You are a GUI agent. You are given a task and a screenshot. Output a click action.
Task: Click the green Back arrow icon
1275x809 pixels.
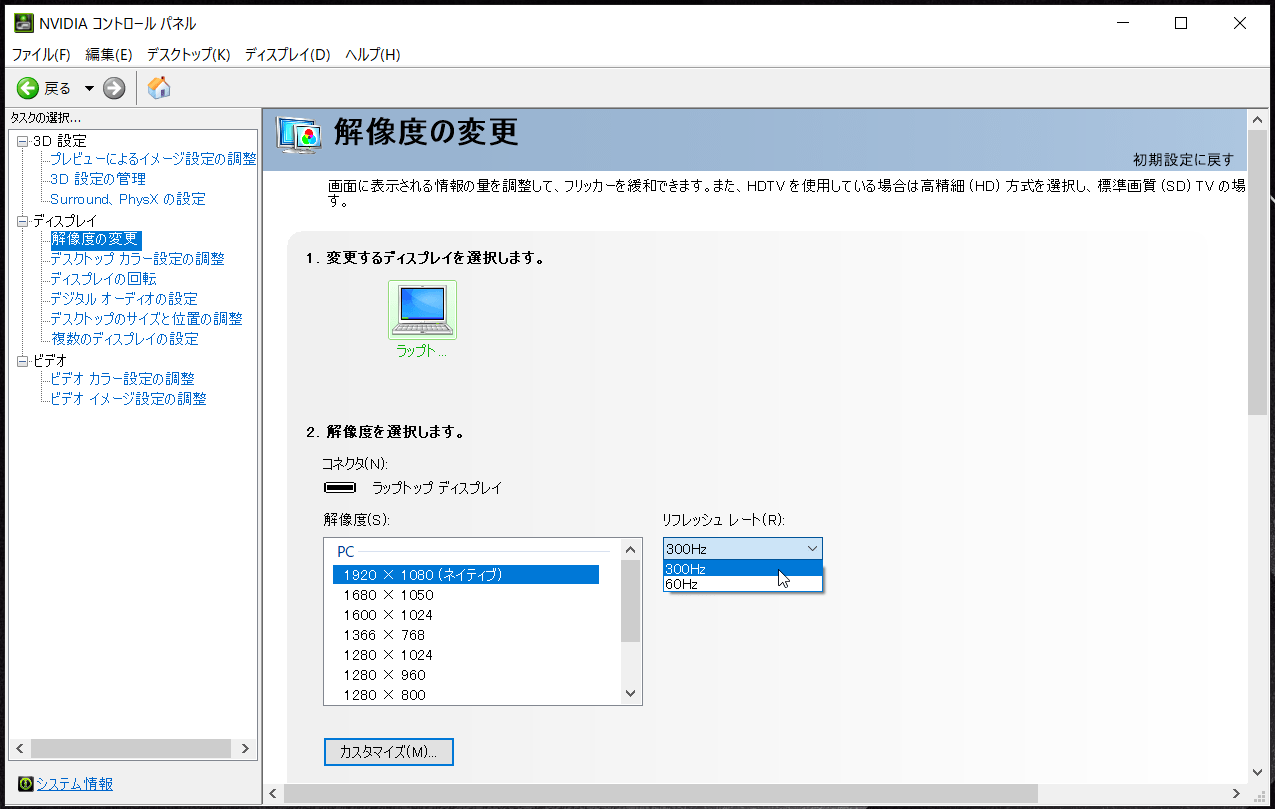pos(27,88)
